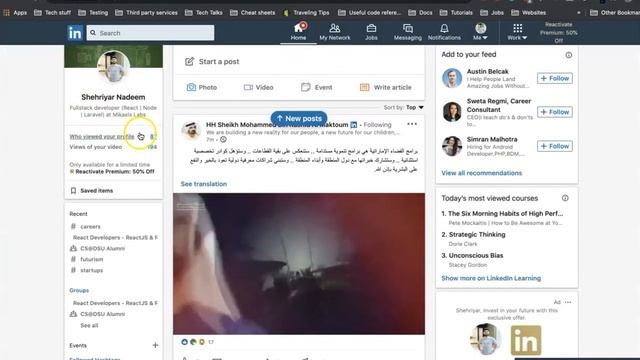
Task: Open Simran Malhotra's avatar
Action: pos(452,146)
